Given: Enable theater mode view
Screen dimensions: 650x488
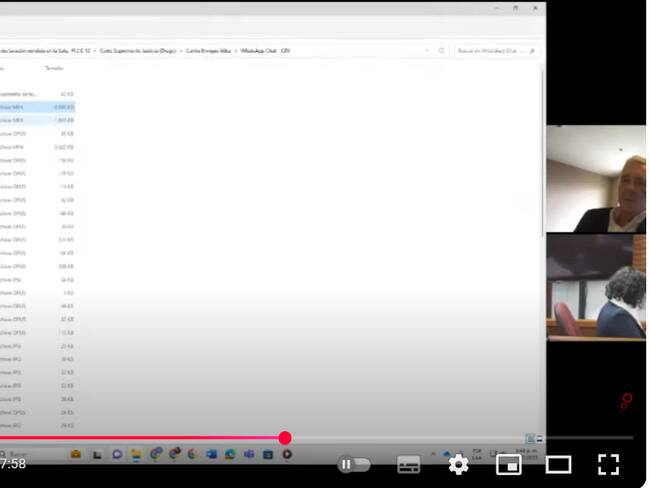Looking at the screenshot, I should 558,464.
